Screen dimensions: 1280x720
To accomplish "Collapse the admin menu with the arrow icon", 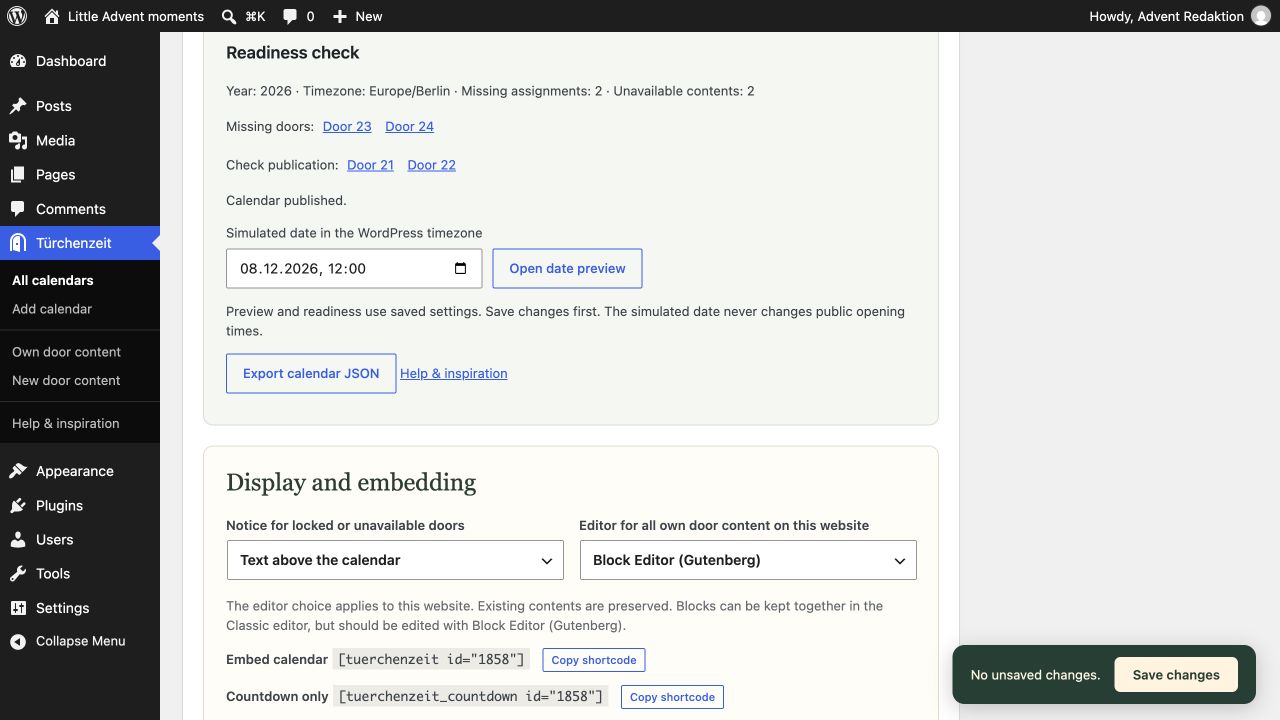I will coord(18,642).
